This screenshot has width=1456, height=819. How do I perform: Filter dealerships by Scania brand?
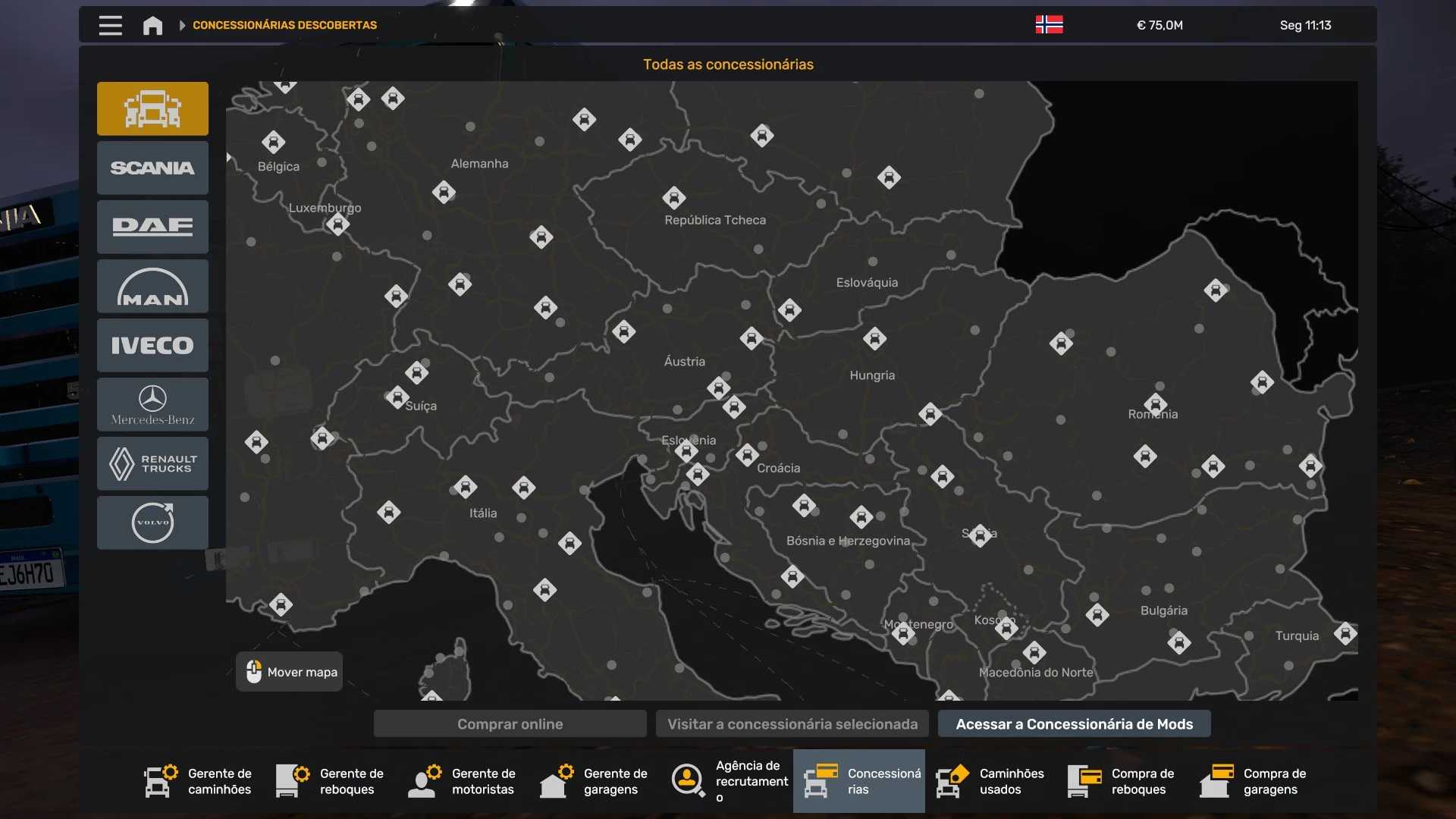tap(152, 168)
